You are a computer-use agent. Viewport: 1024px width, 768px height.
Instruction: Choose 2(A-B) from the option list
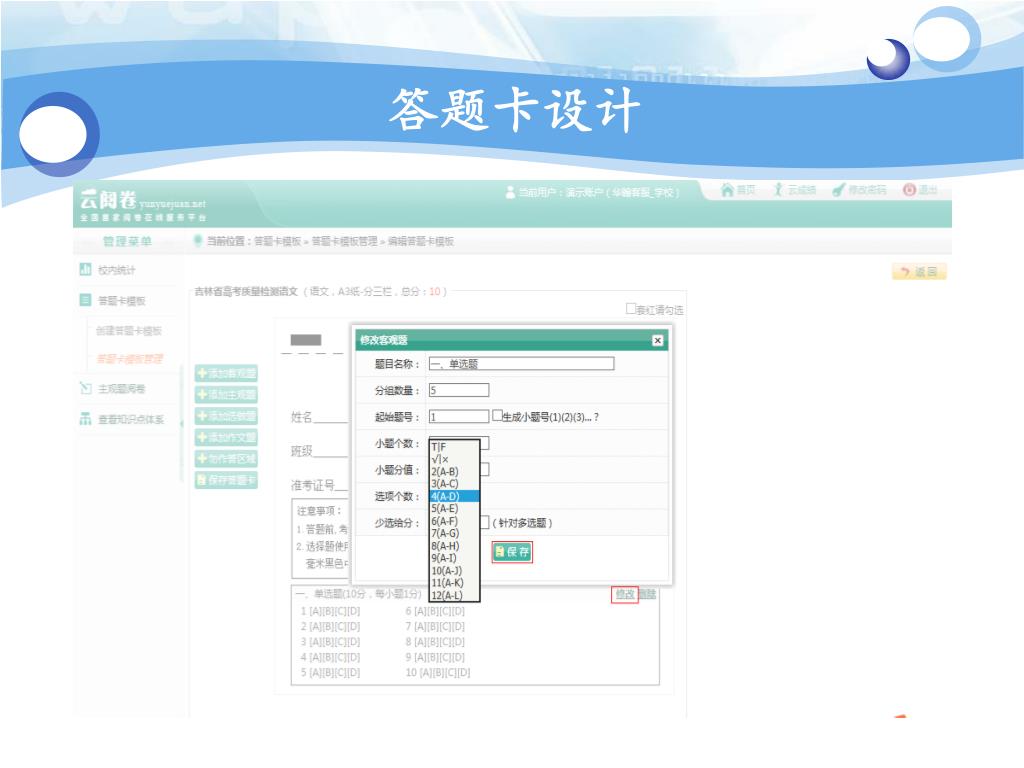454,472
